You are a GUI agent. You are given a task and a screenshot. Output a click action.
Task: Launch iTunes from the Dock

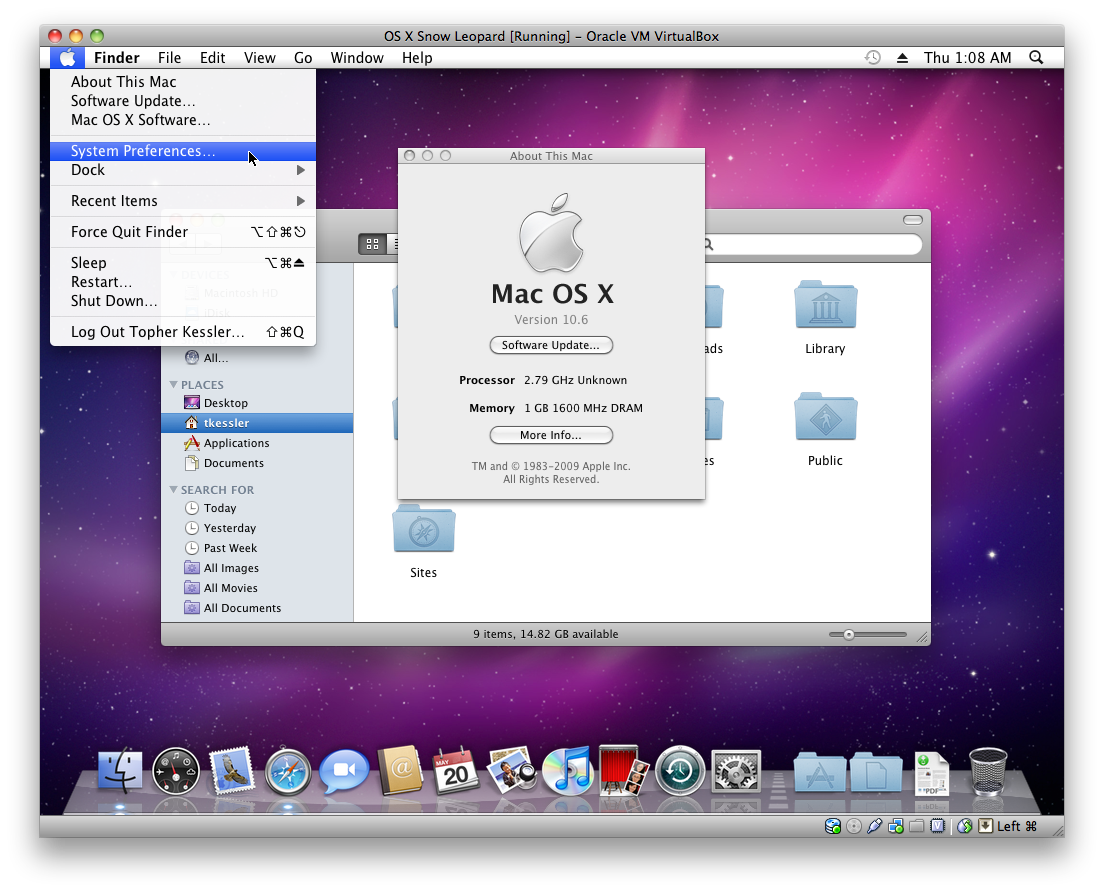coord(569,771)
